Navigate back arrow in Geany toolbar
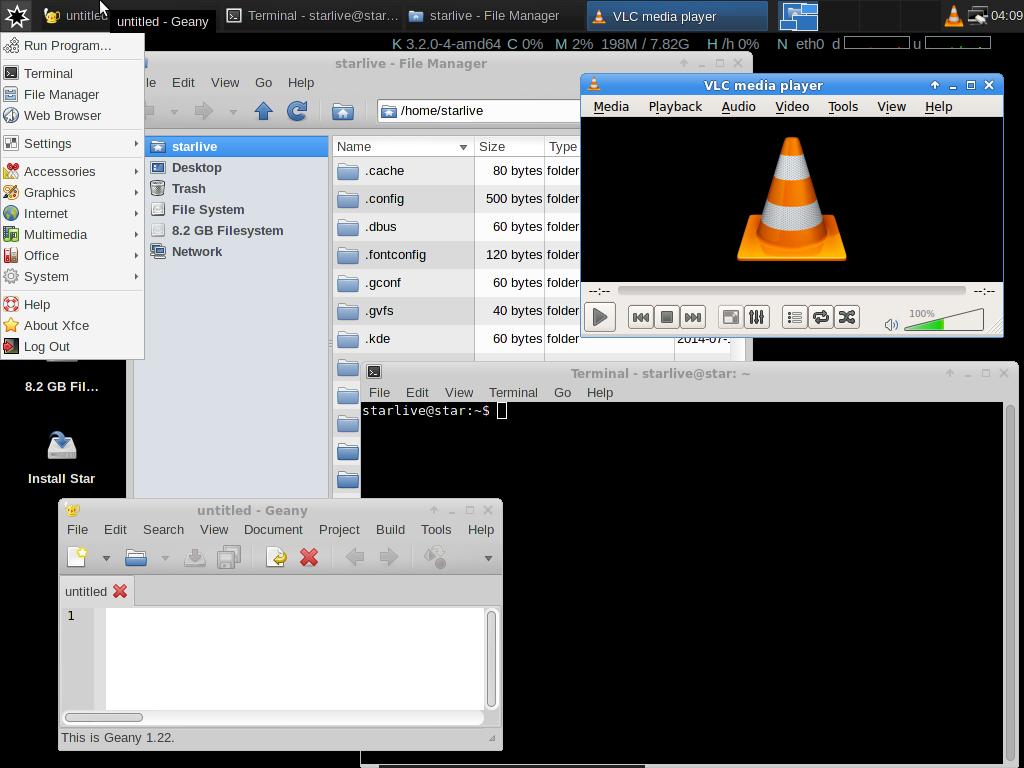Screen dimensions: 1024x768 click(355, 557)
